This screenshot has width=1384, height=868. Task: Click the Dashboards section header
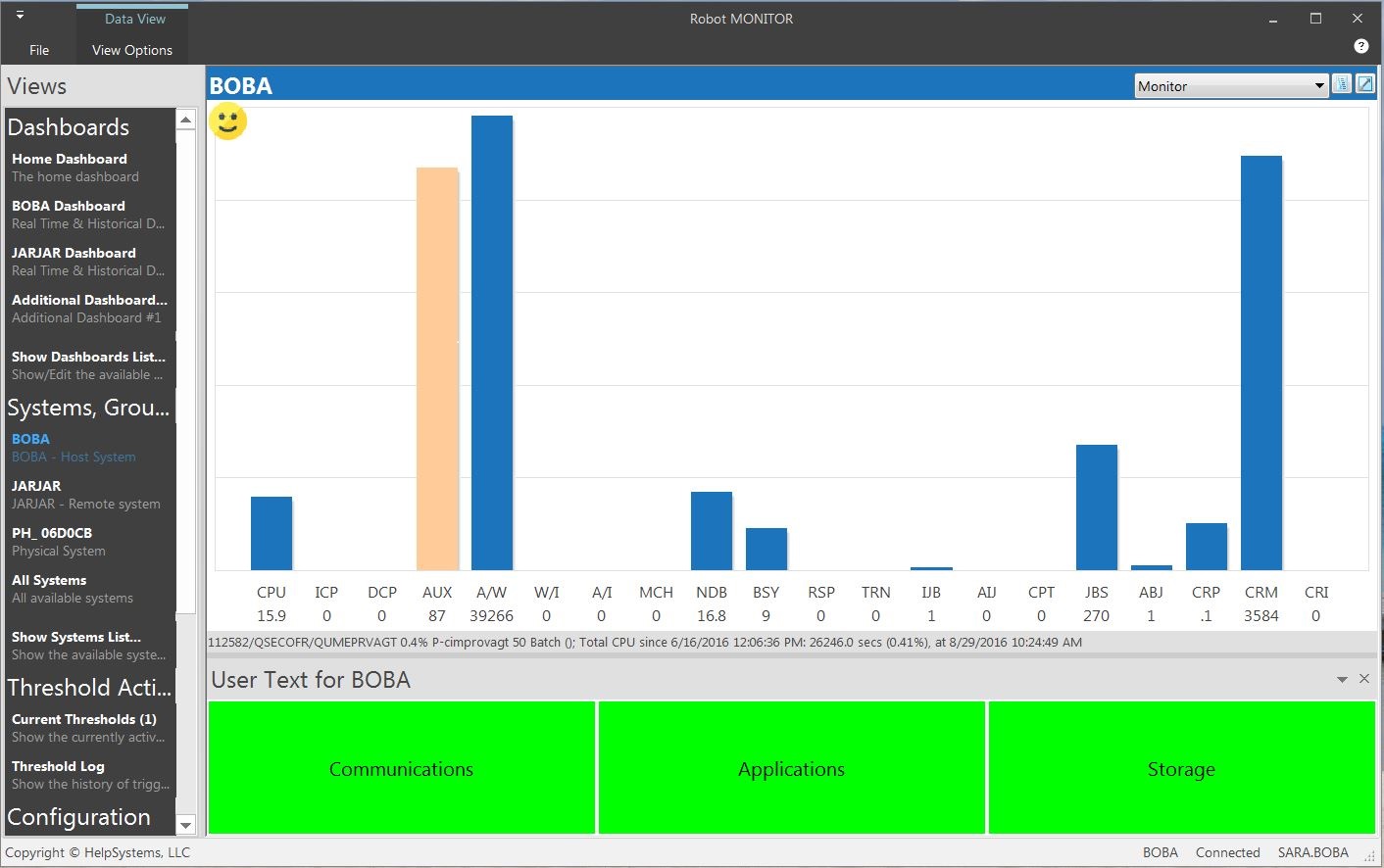[69, 127]
